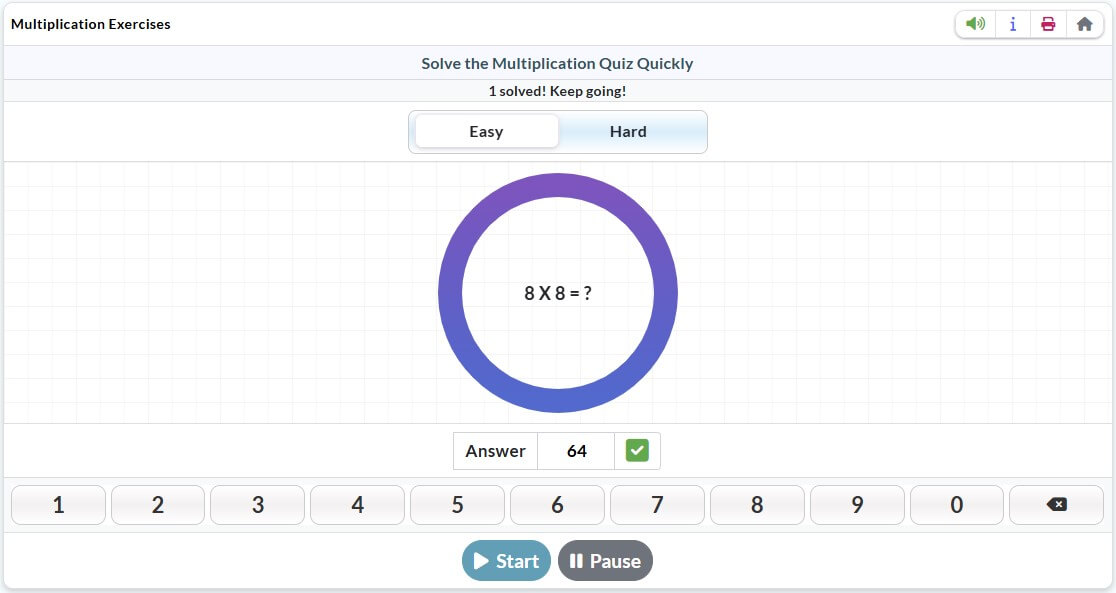Image resolution: width=1116 pixels, height=593 pixels.
Task: Enable Easy difficulty mode
Action: [x=487, y=131]
